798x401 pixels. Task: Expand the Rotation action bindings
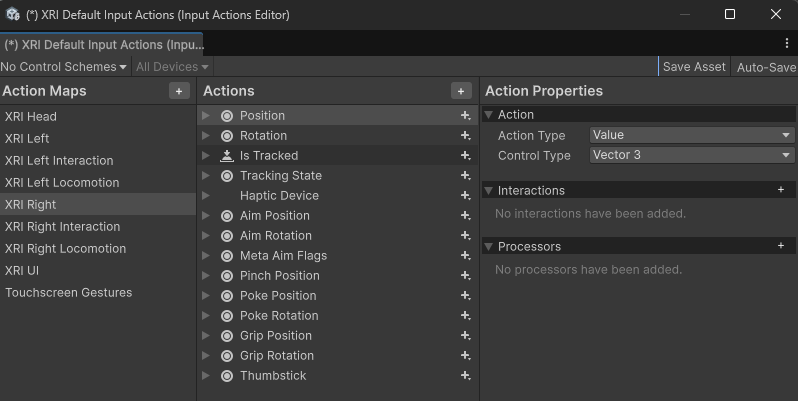pos(206,136)
